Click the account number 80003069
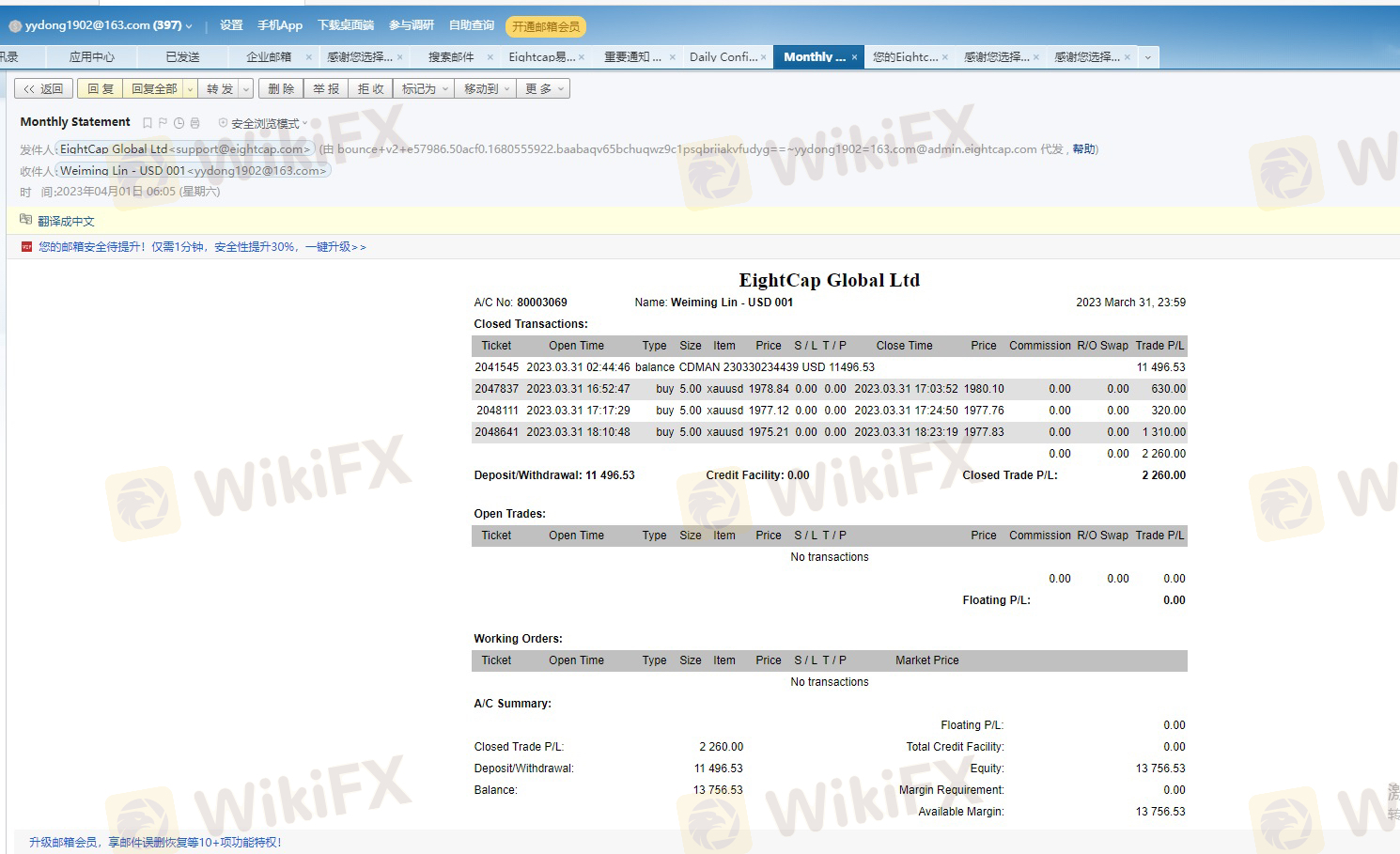This screenshot has height=854, width=1400. click(x=542, y=303)
